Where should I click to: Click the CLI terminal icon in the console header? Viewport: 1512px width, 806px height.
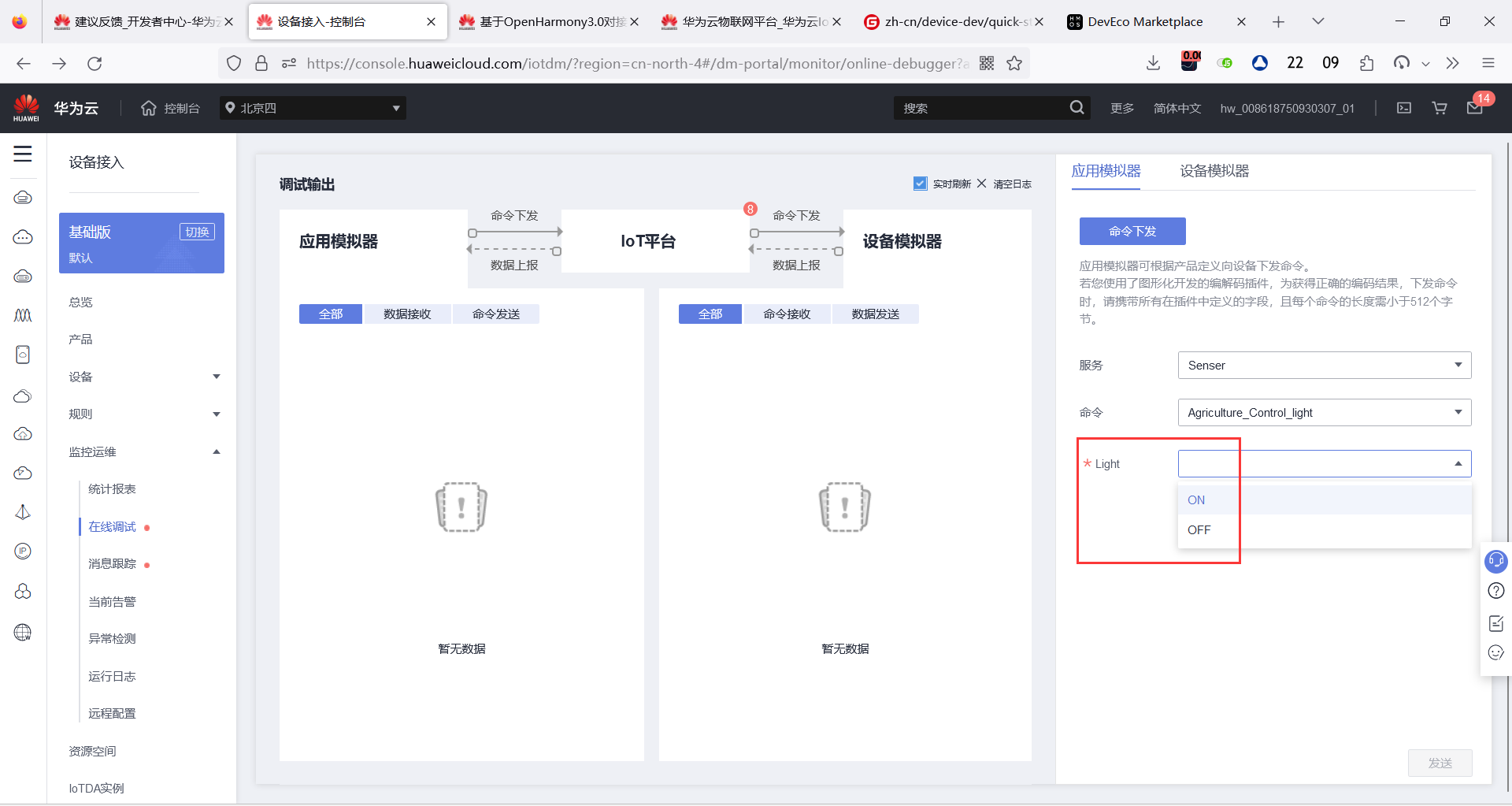tap(1403, 108)
